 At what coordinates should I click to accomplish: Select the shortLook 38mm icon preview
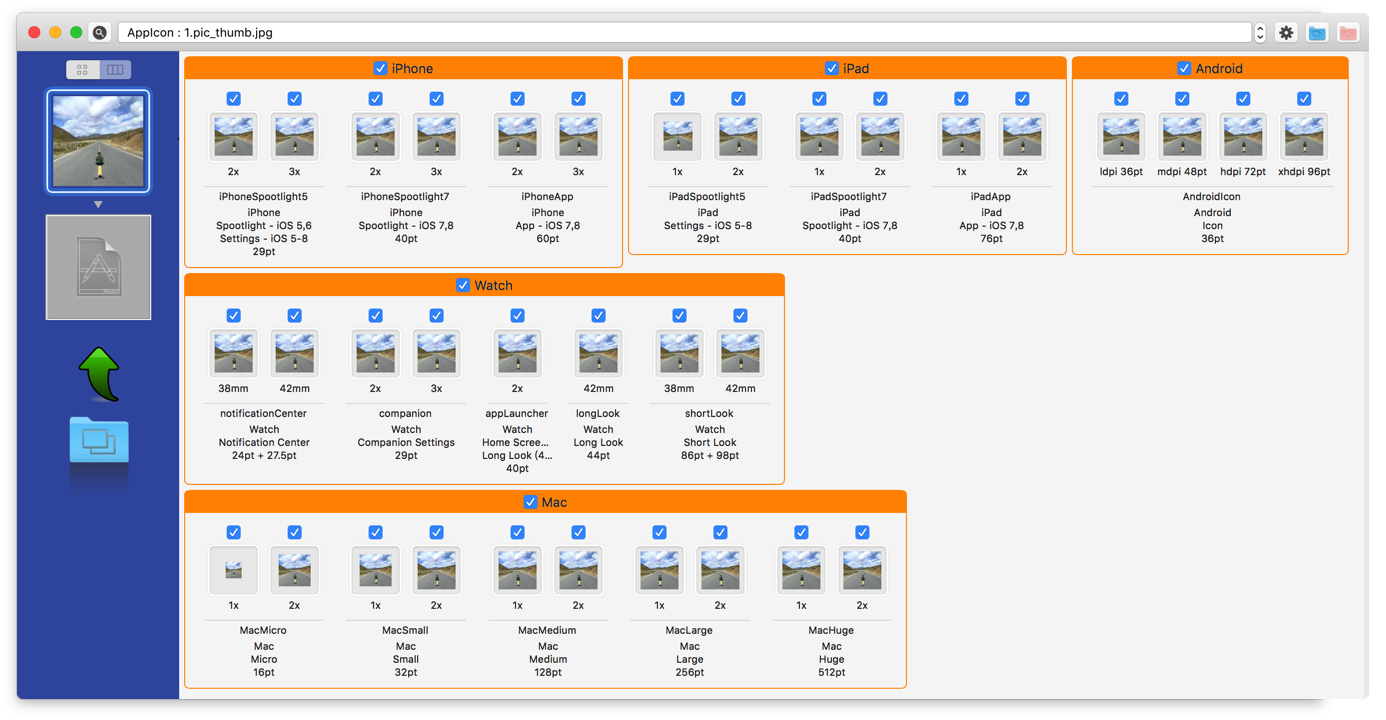(679, 353)
